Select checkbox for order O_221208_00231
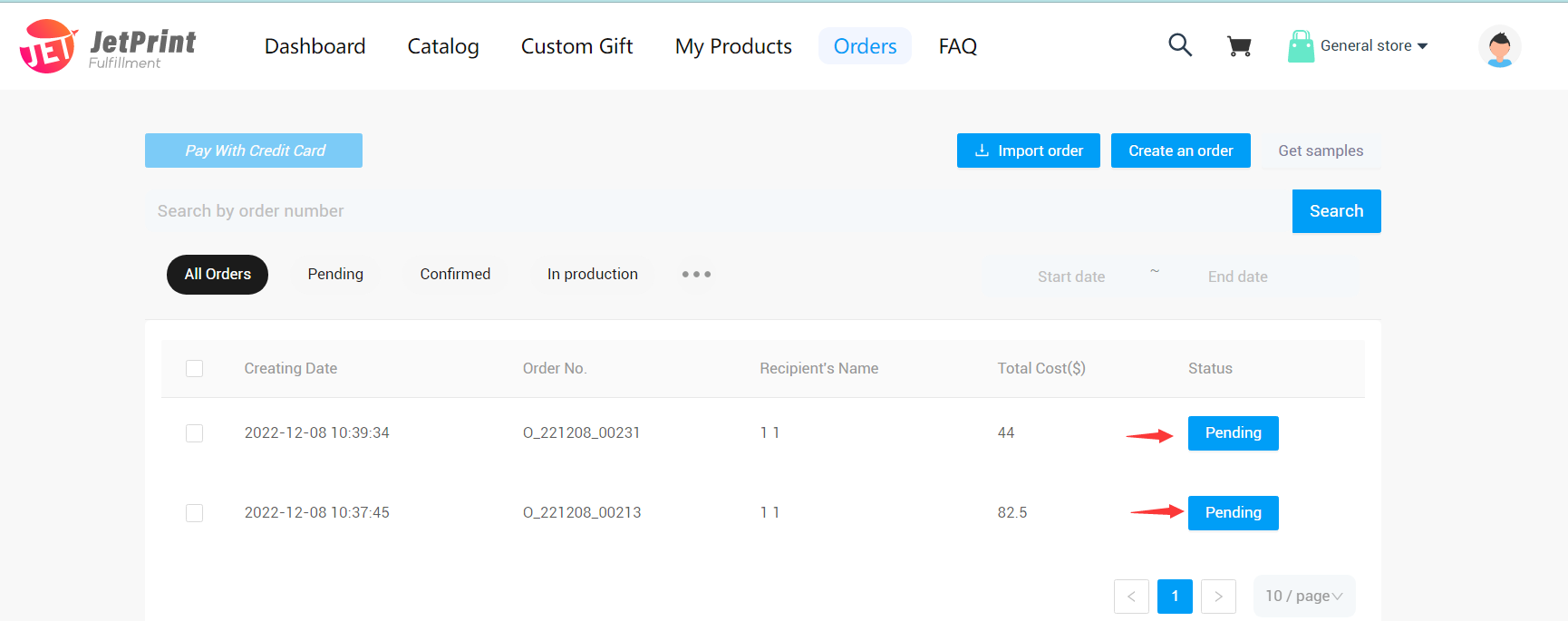The image size is (1568, 621). [194, 433]
